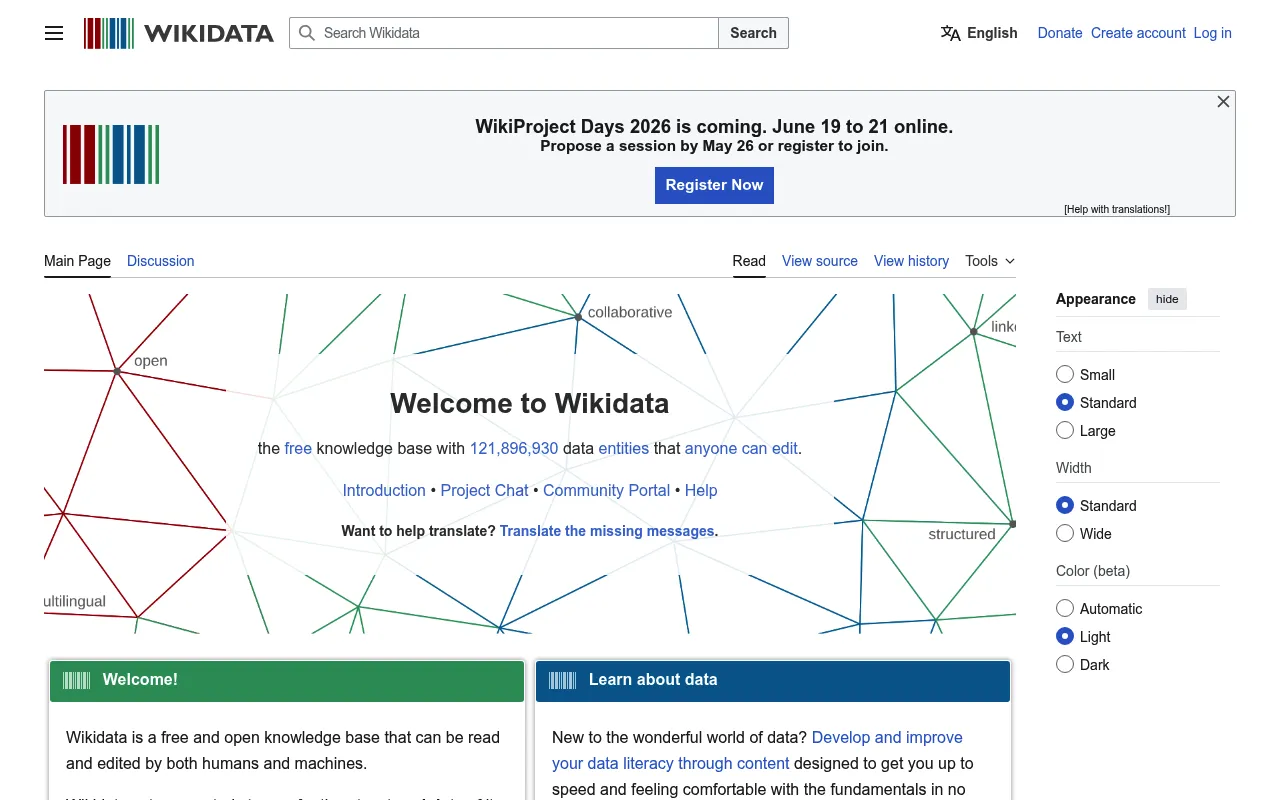Open the View history tab
The width and height of the screenshot is (1280, 800).
pyautogui.click(x=911, y=261)
